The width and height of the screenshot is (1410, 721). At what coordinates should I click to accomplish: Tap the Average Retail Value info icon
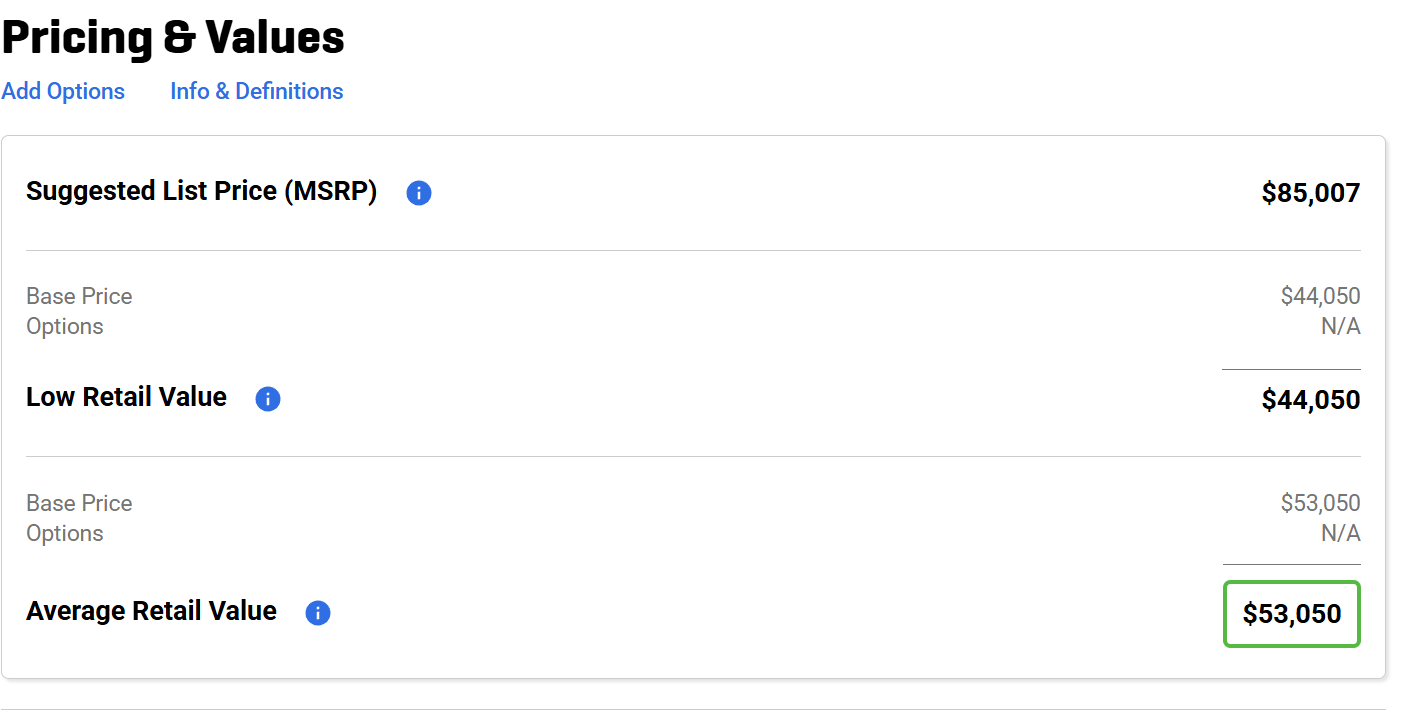(x=318, y=613)
